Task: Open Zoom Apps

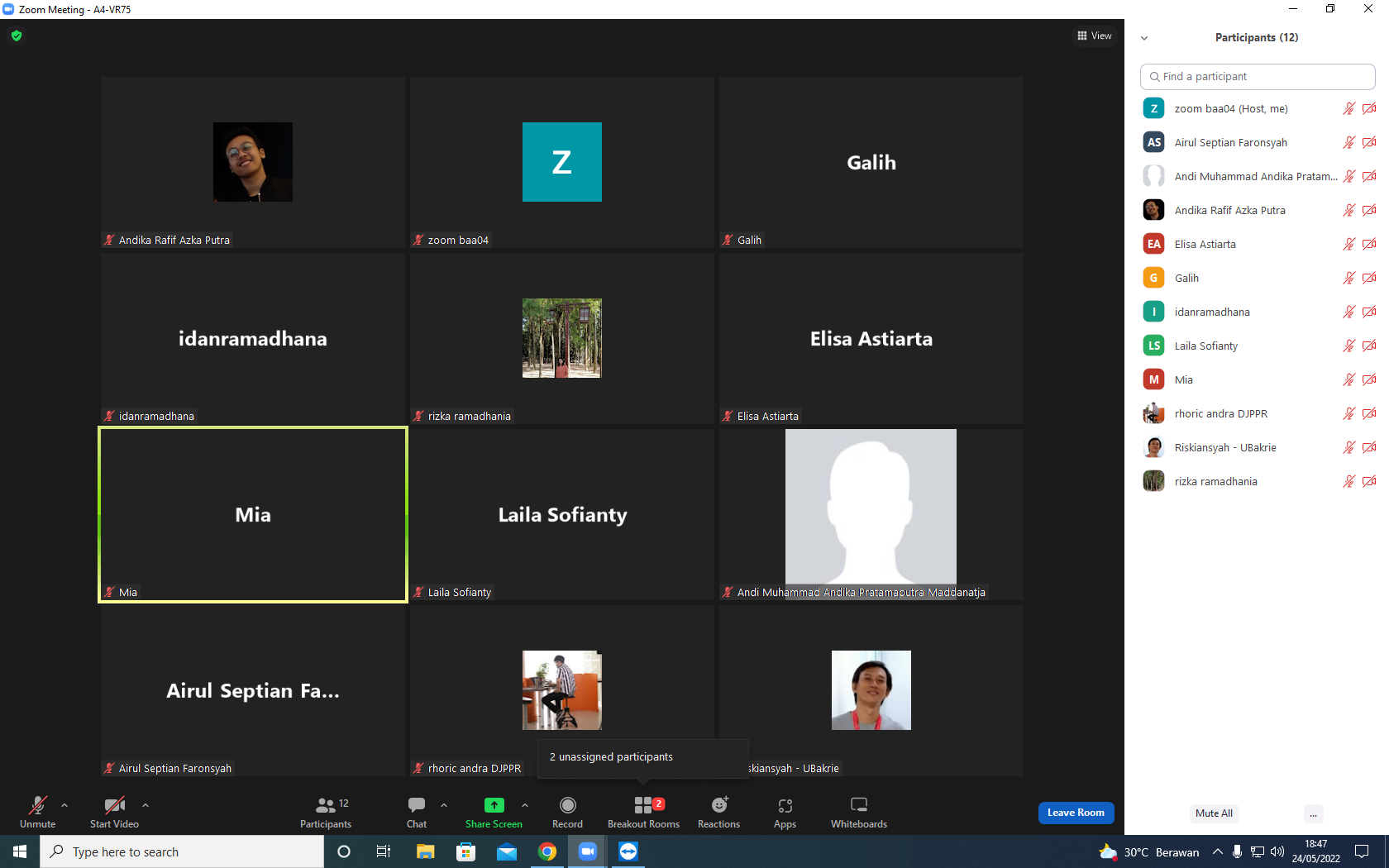Action: point(785,812)
